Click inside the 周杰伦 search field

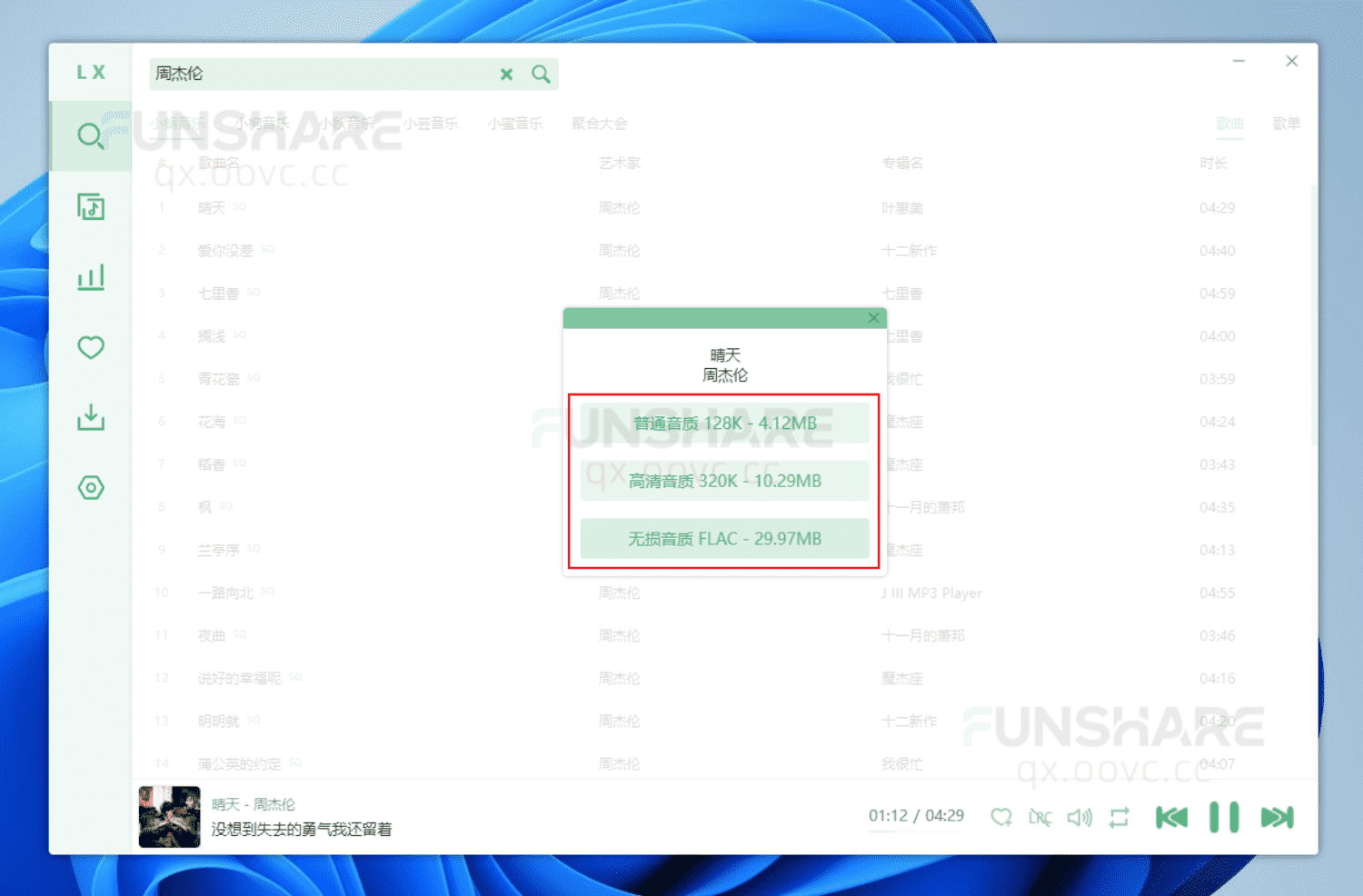(318, 75)
